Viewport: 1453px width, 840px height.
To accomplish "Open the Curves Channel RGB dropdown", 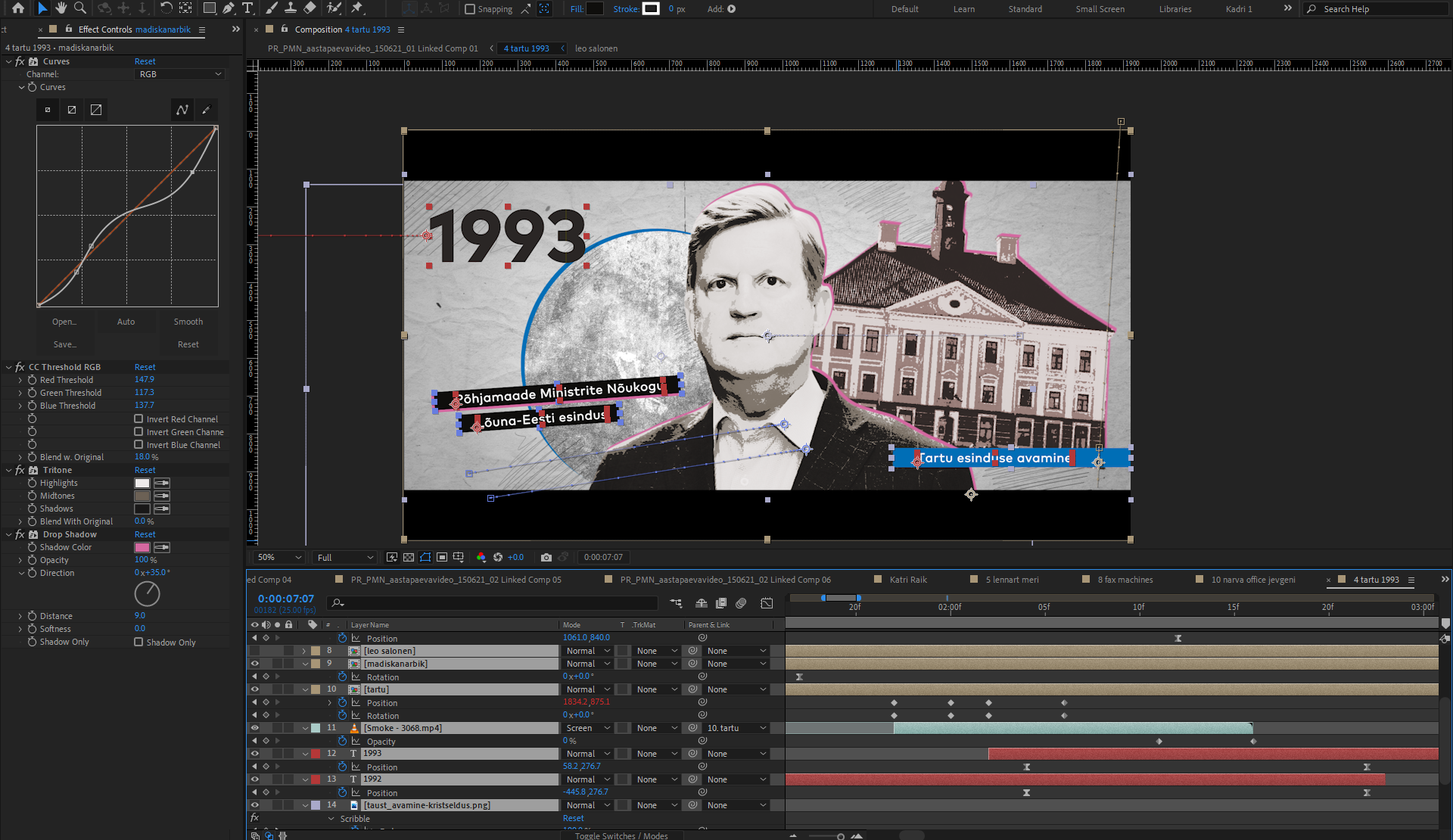I will point(180,74).
